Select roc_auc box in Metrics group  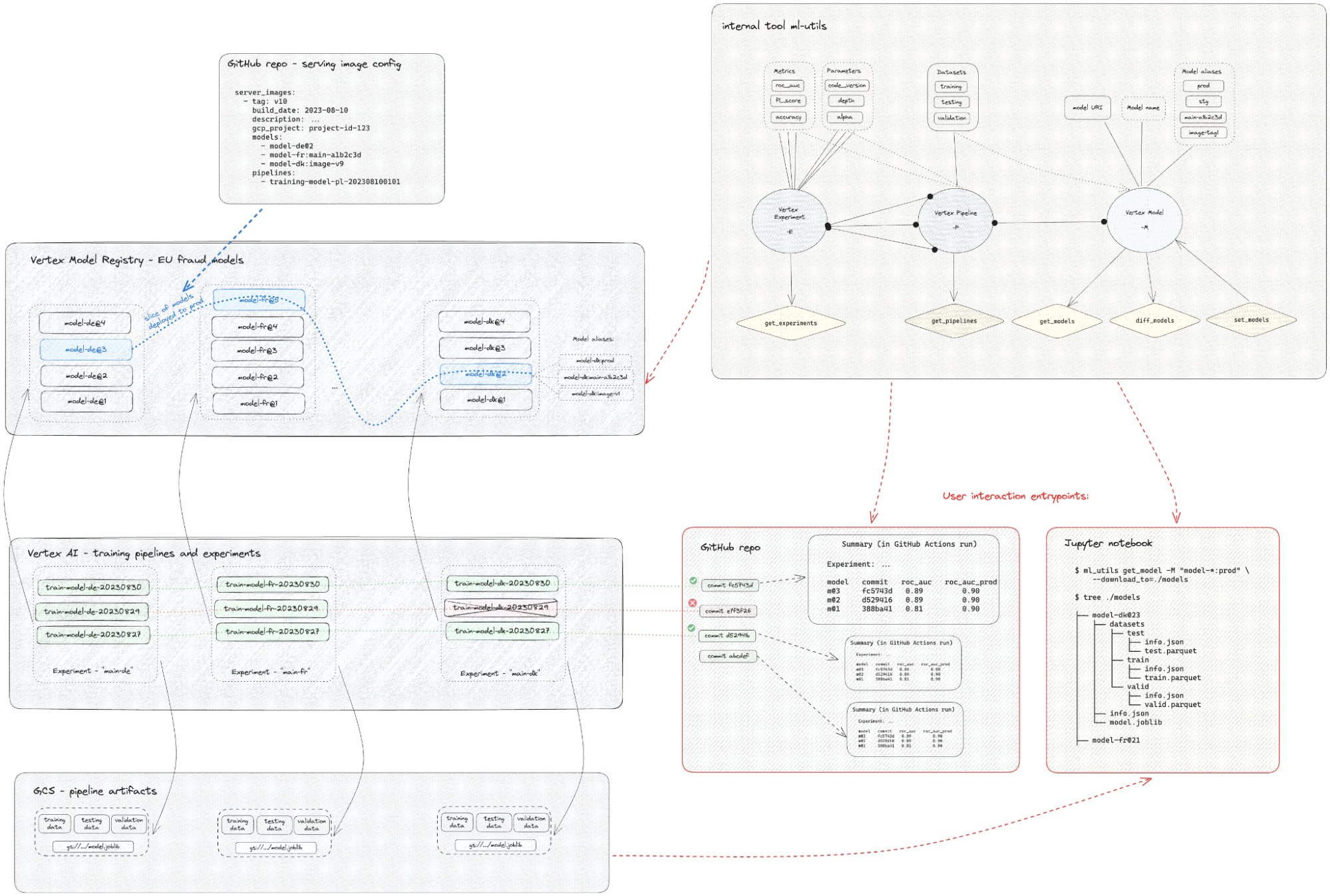click(788, 86)
